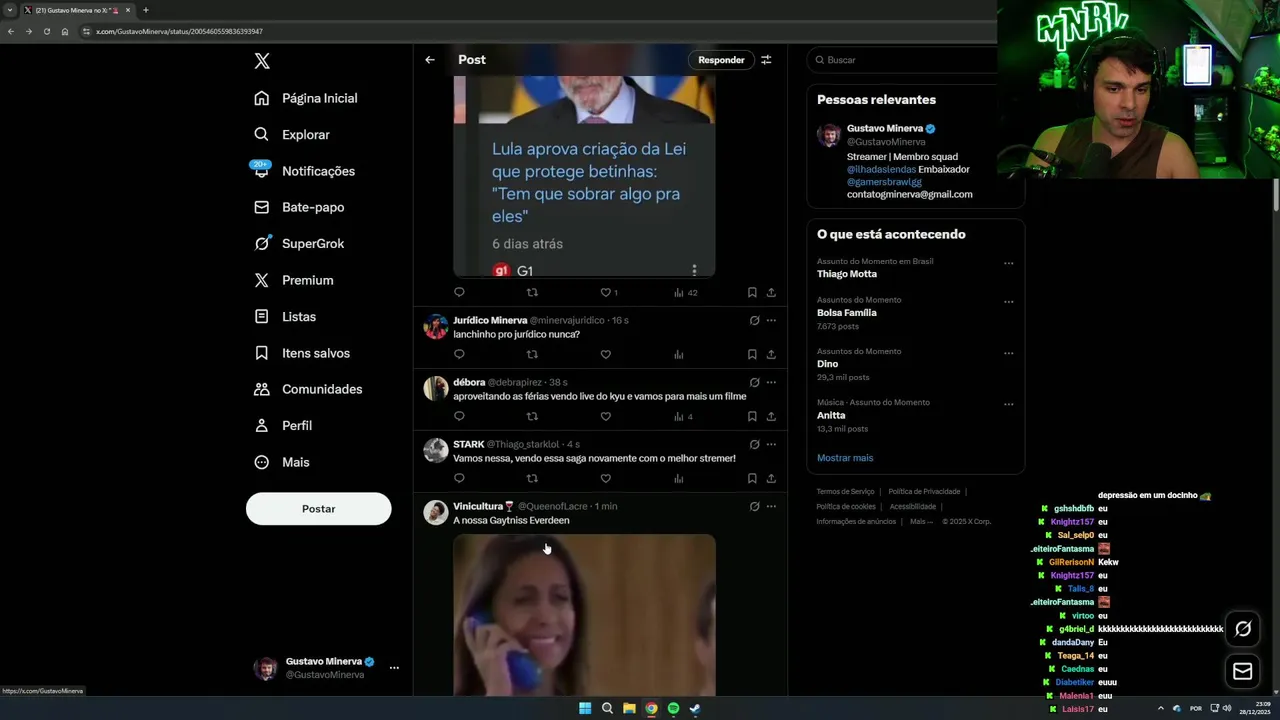The image size is (1280, 720).
Task: Open Política de Privacidade footer link
Action: click(x=924, y=491)
